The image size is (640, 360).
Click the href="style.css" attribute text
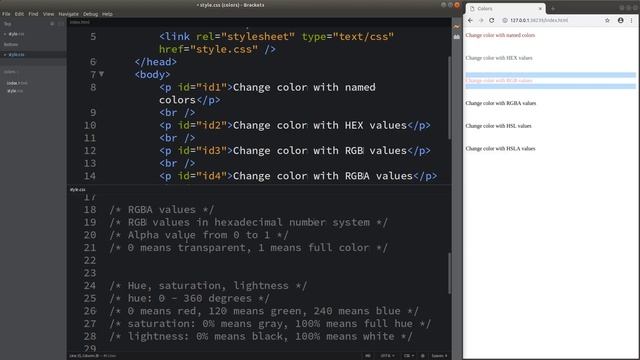coord(208,49)
